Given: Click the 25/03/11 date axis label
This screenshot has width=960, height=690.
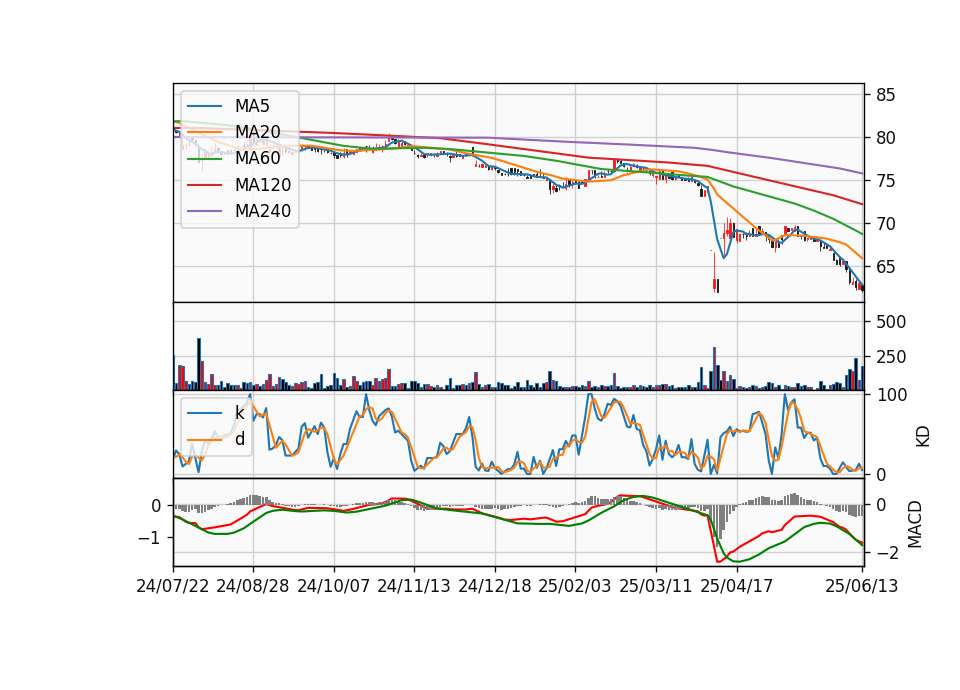Looking at the screenshot, I should 656,586.
